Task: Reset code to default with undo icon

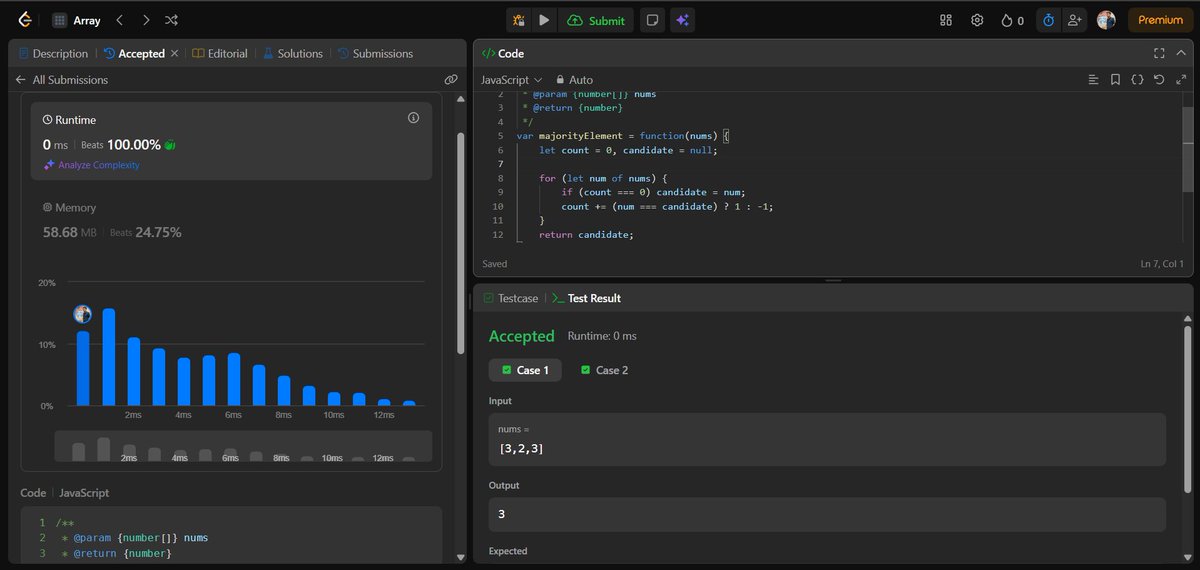Action: point(1158,79)
